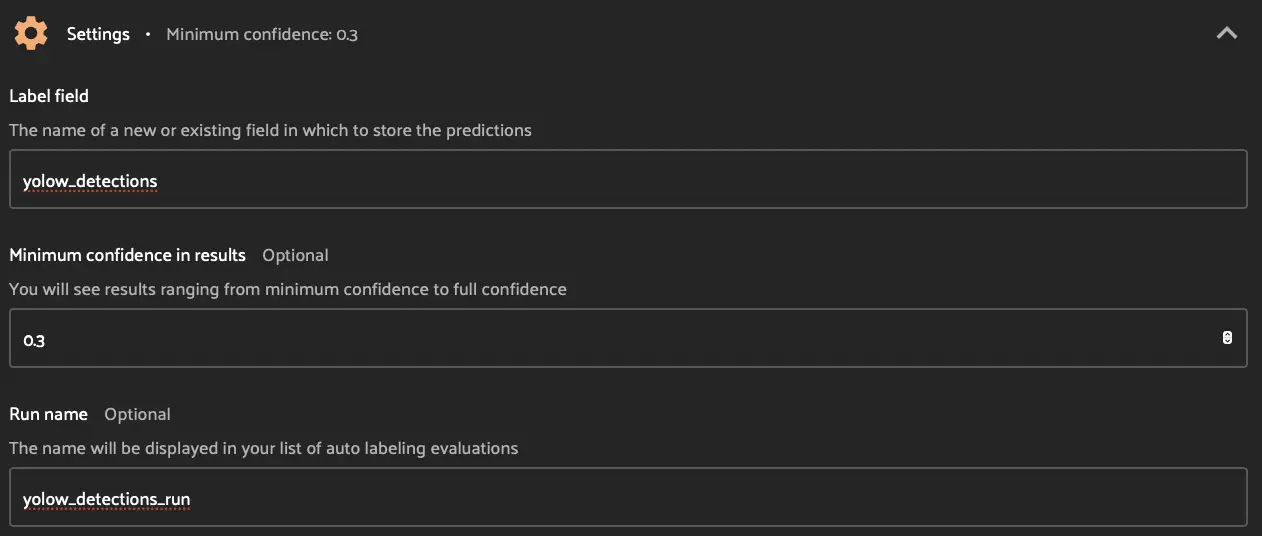Click the Run name description about auto labeling evaluations
The image size is (1262, 536).
pyautogui.click(x=264, y=448)
